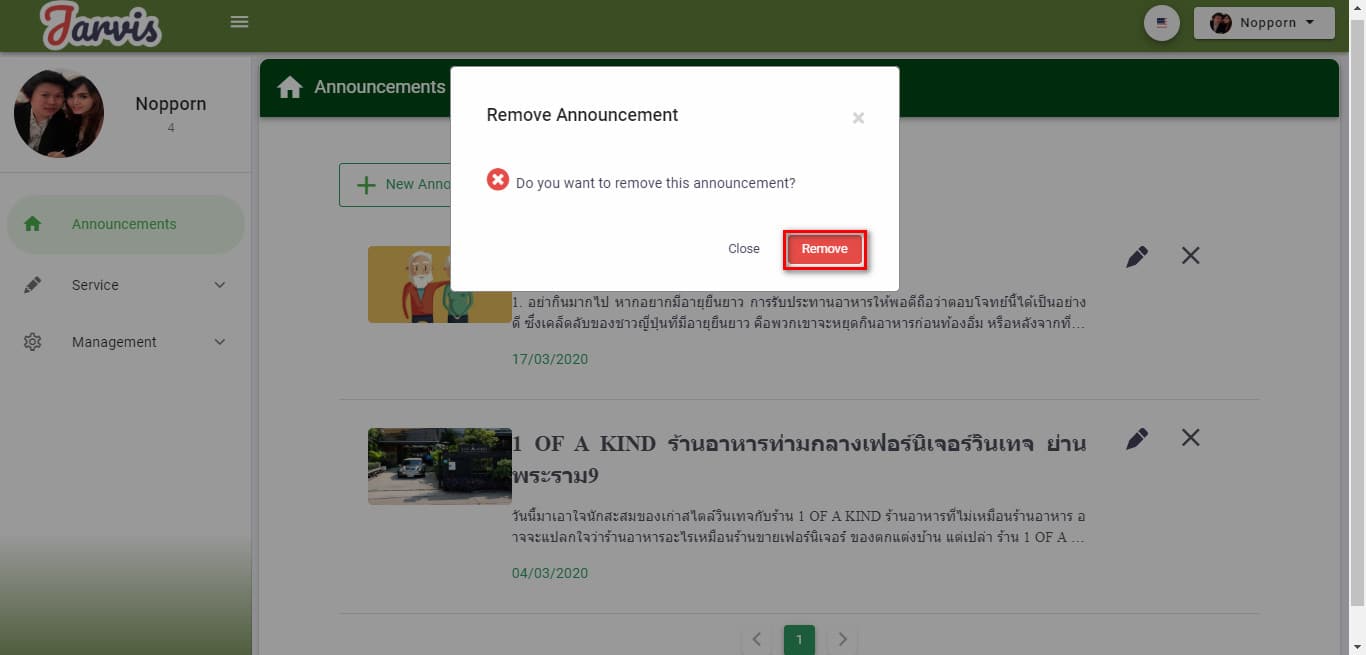Expand the Management sidebar menu
Viewport: 1366px width, 655px height.
(x=125, y=342)
